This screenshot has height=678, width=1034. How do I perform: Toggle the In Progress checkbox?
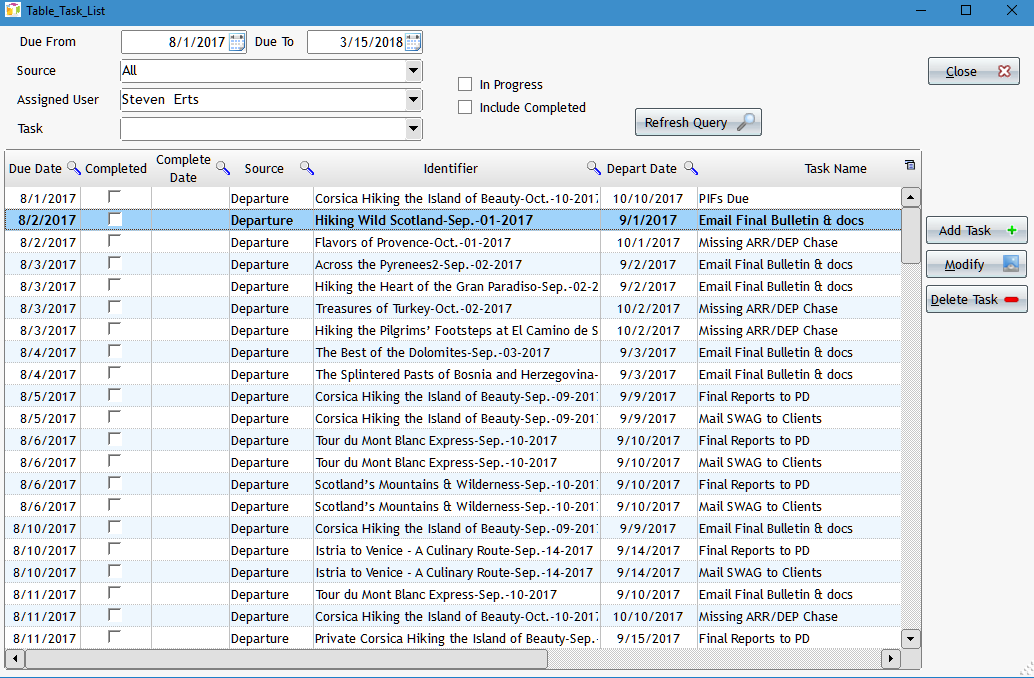(465, 84)
